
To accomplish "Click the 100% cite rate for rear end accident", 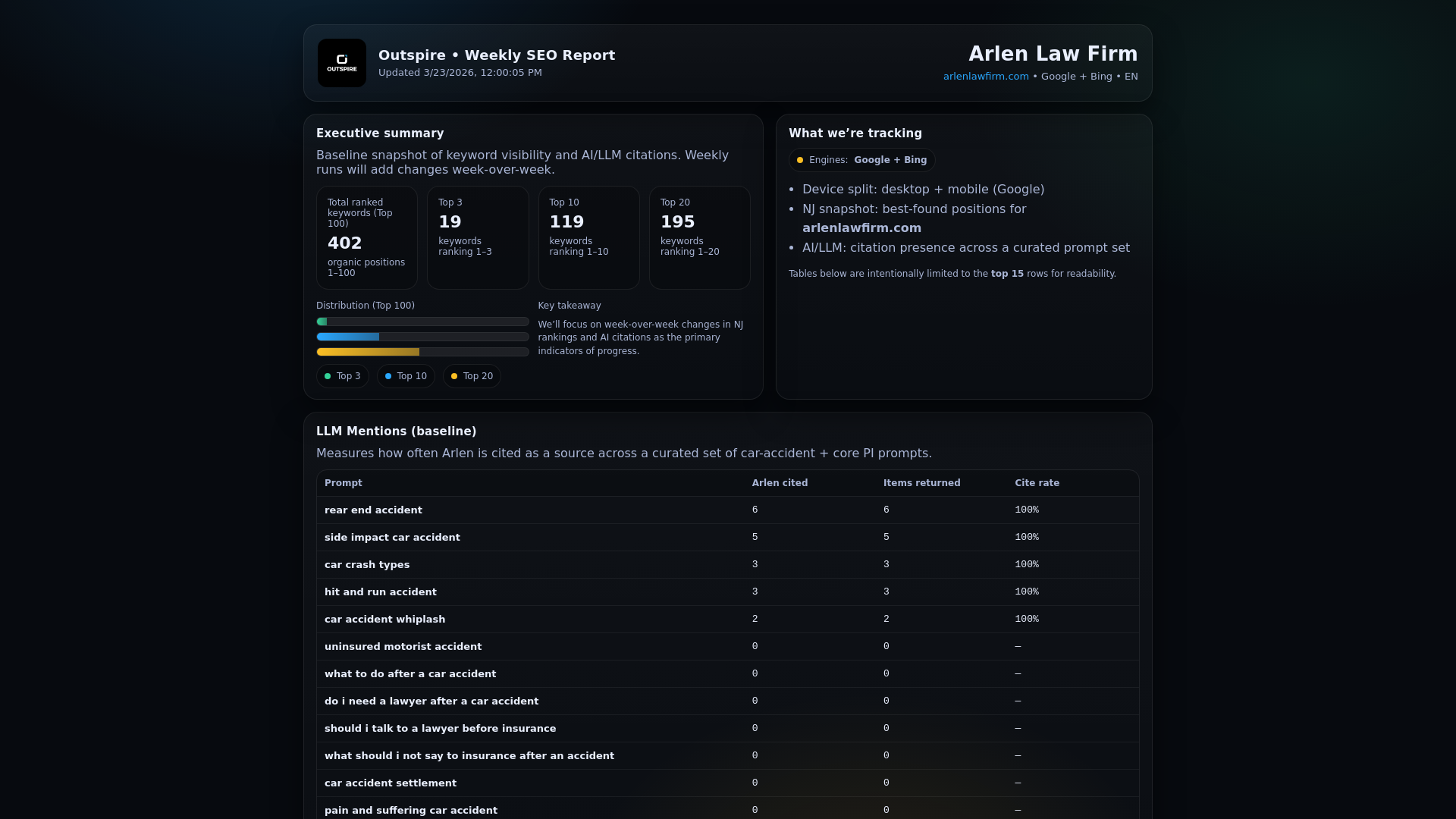I will click(x=1027, y=510).
